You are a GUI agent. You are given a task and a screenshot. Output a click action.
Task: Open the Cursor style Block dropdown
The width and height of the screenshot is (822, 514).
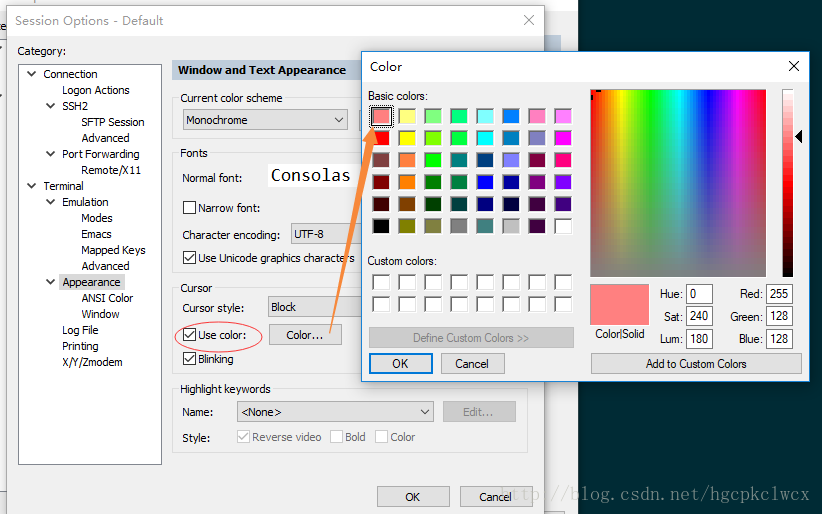point(315,307)
